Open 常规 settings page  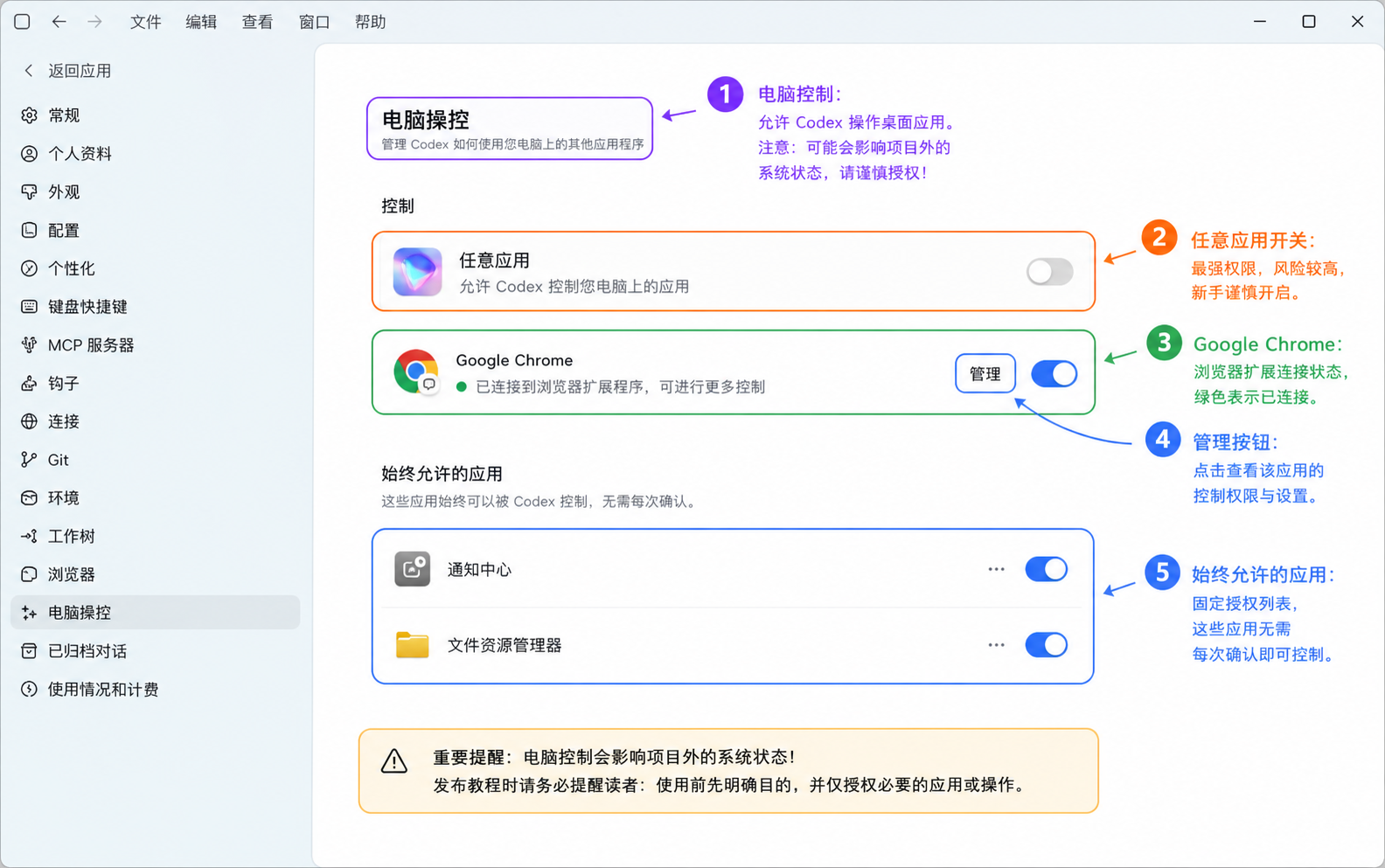pyautogui.click(x=156, y=115)
